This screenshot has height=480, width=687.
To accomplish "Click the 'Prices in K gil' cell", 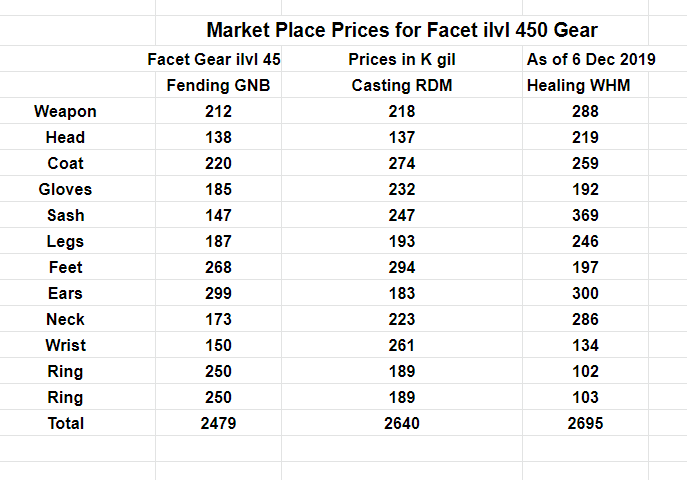I will click(x=402, y=60).
